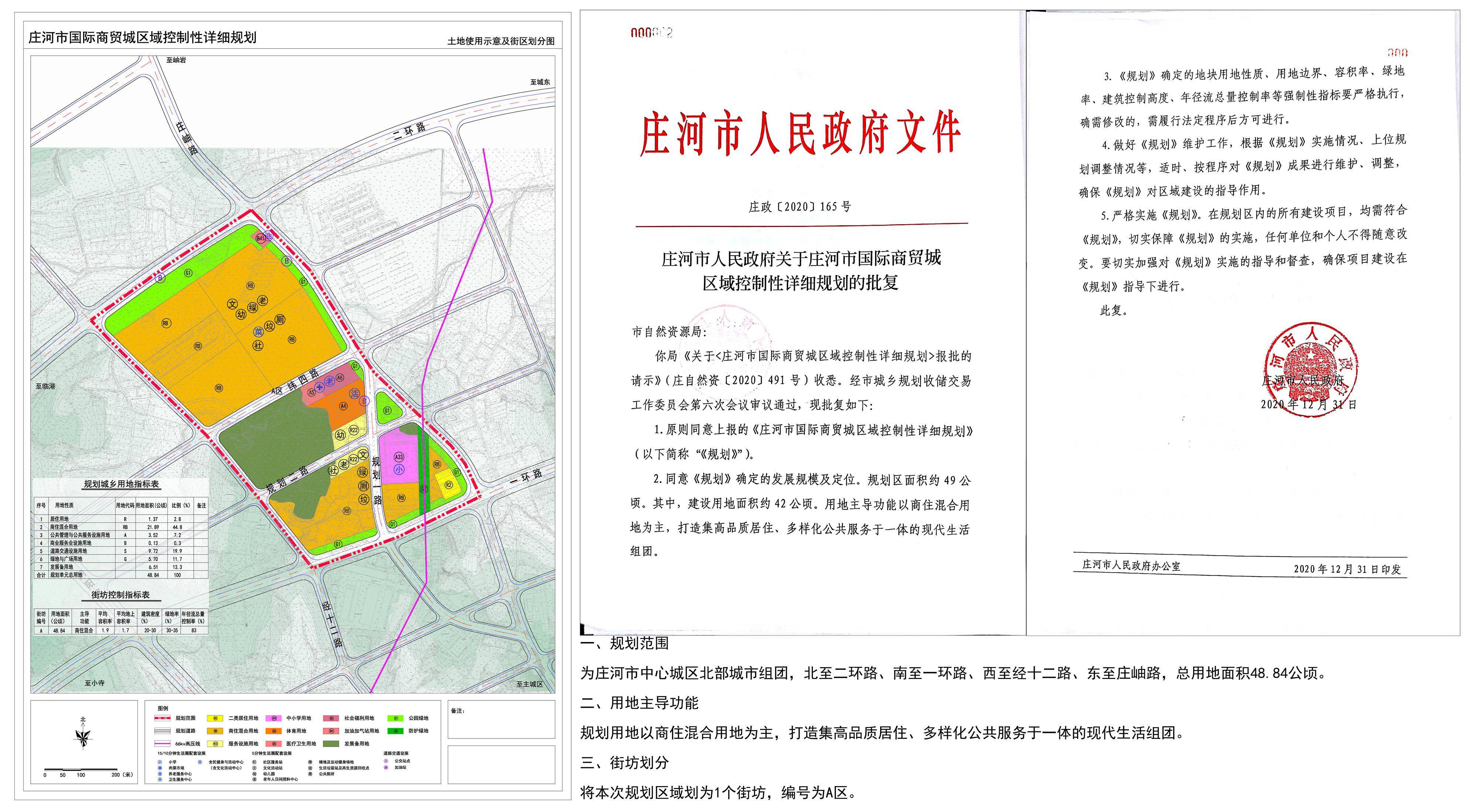Screen dimensions: 1478x812
Task: Click the 至城东 direction label
Action: (540, 82)
